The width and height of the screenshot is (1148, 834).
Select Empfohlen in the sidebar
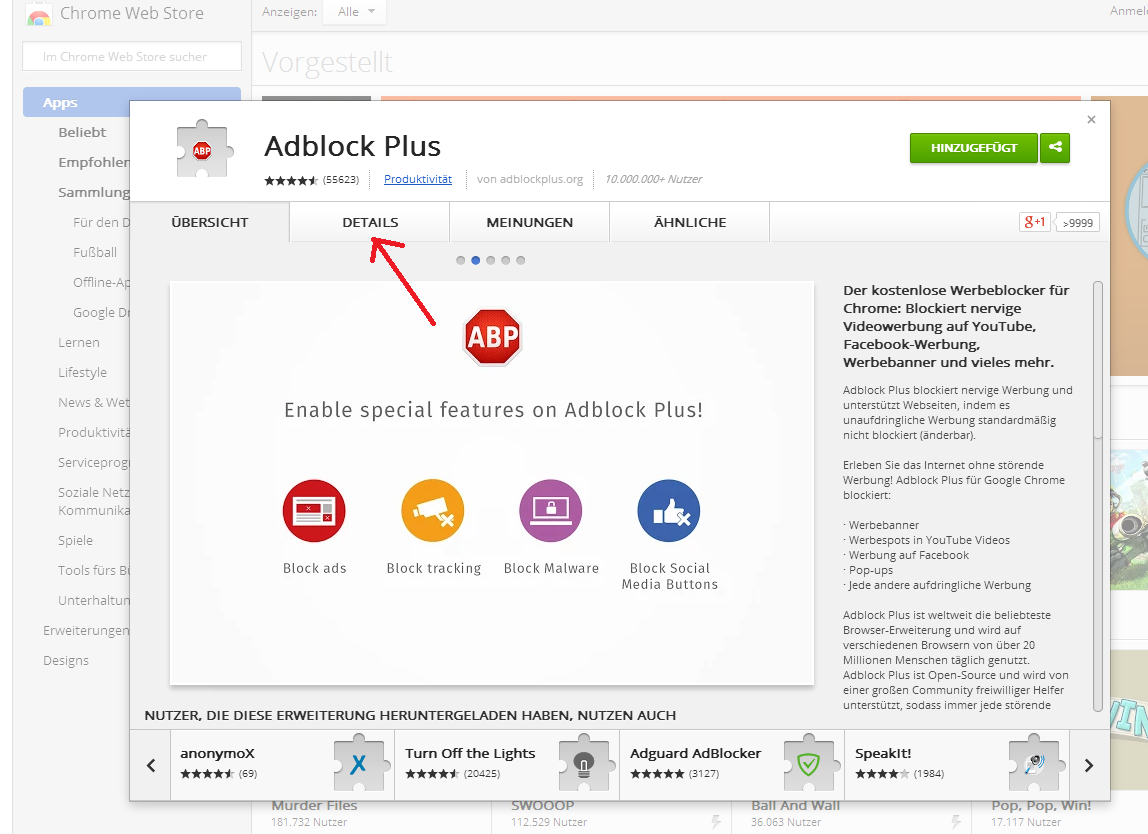[94, 162]
